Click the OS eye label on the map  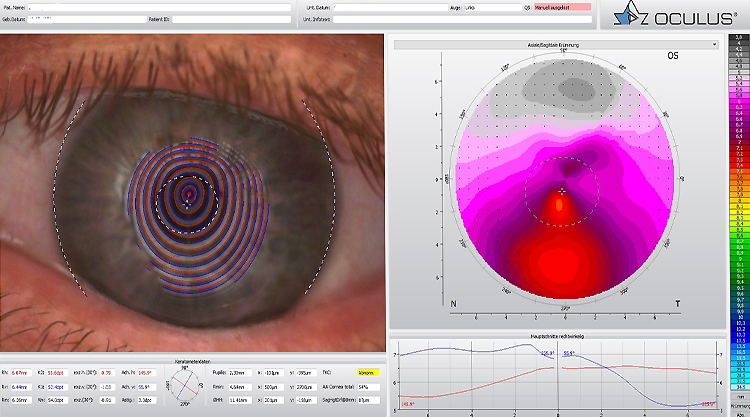tap(672, 57)
